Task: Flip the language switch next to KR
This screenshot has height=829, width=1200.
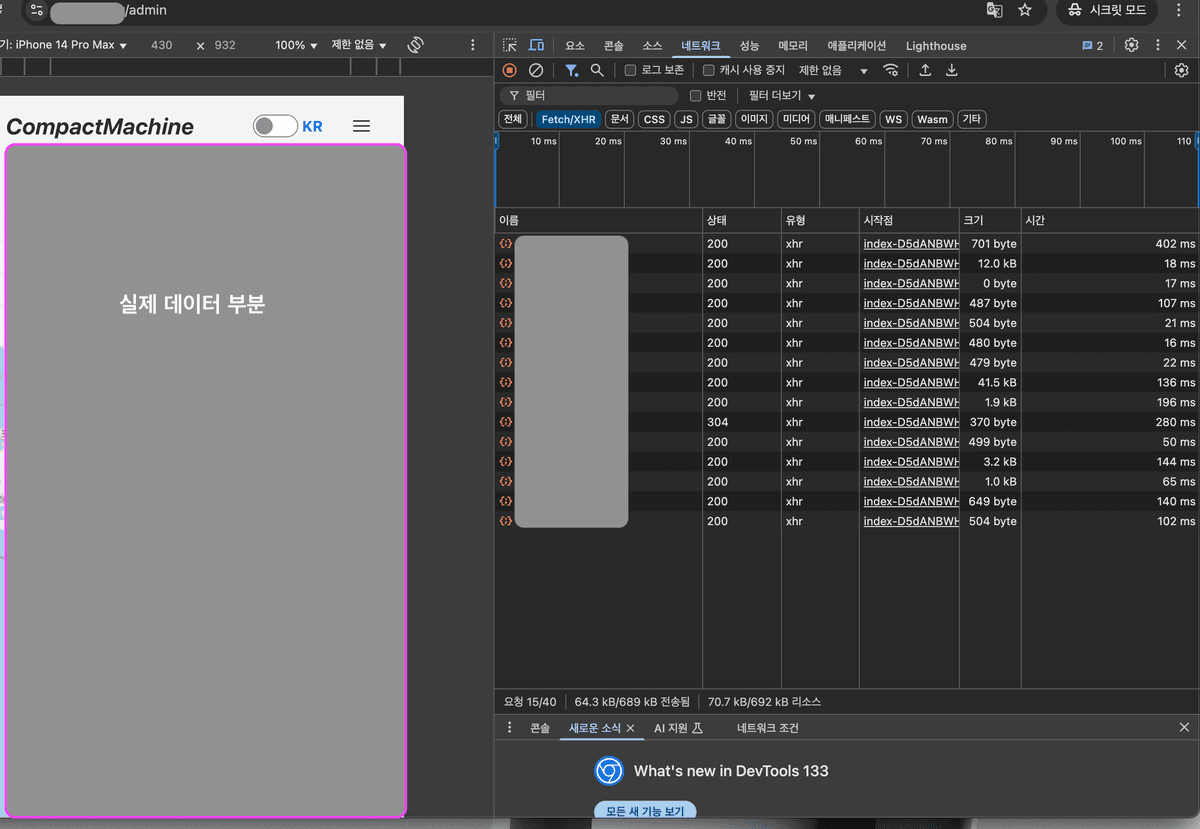Action: (x=275, y=126)
